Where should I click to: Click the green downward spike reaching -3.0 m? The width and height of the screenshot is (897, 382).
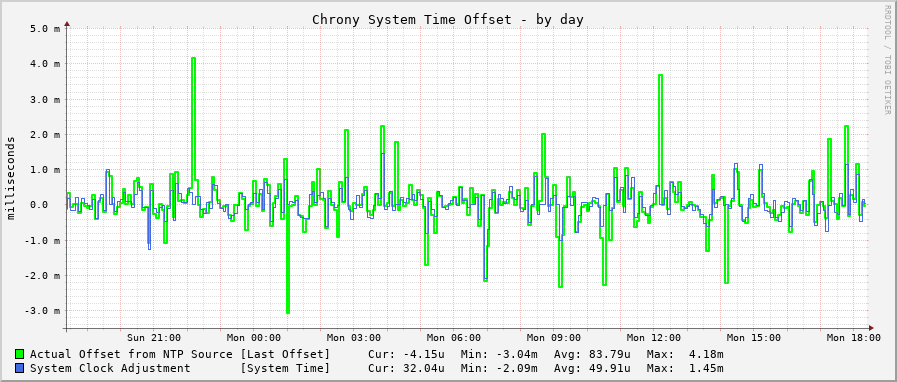(288, 260)
